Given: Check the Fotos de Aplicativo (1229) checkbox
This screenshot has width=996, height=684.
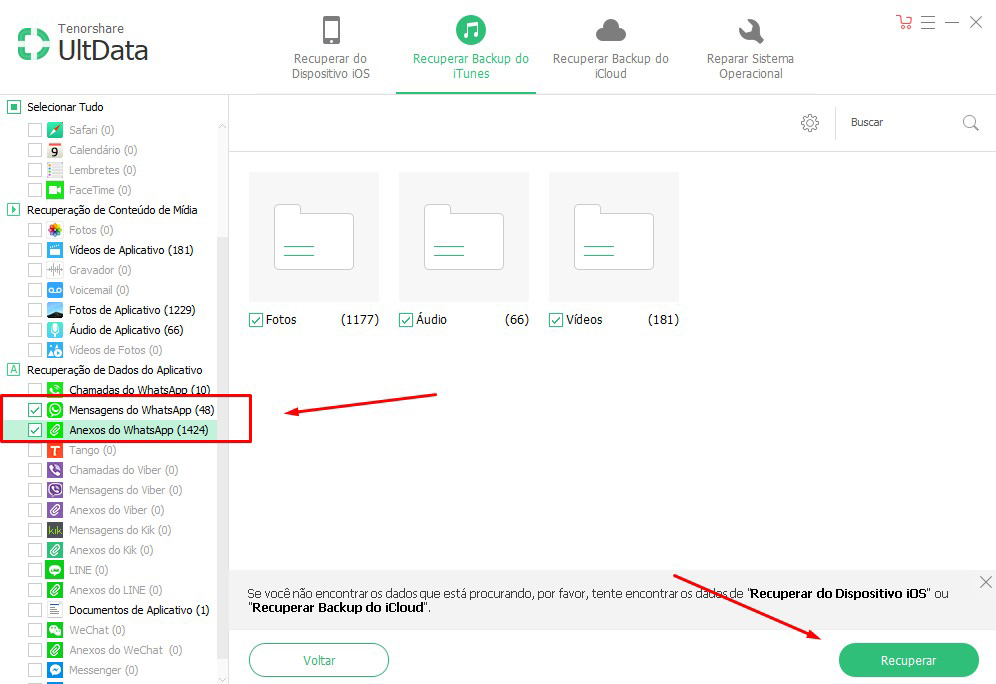Looking at the screenshot, I should click(x=35, y=310).
